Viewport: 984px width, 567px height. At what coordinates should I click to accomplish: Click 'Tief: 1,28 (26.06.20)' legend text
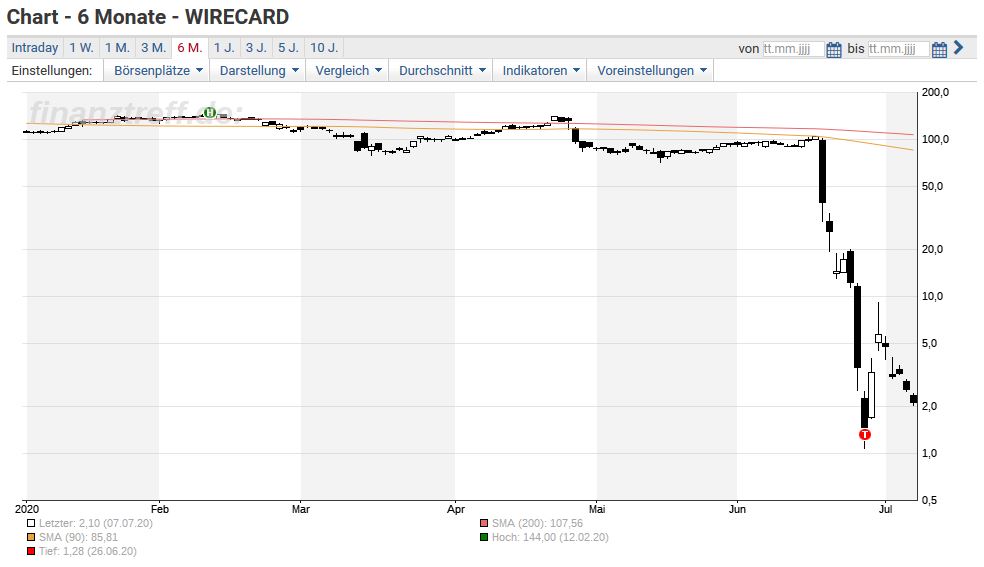pyautogui.click(x=88, y=551)
